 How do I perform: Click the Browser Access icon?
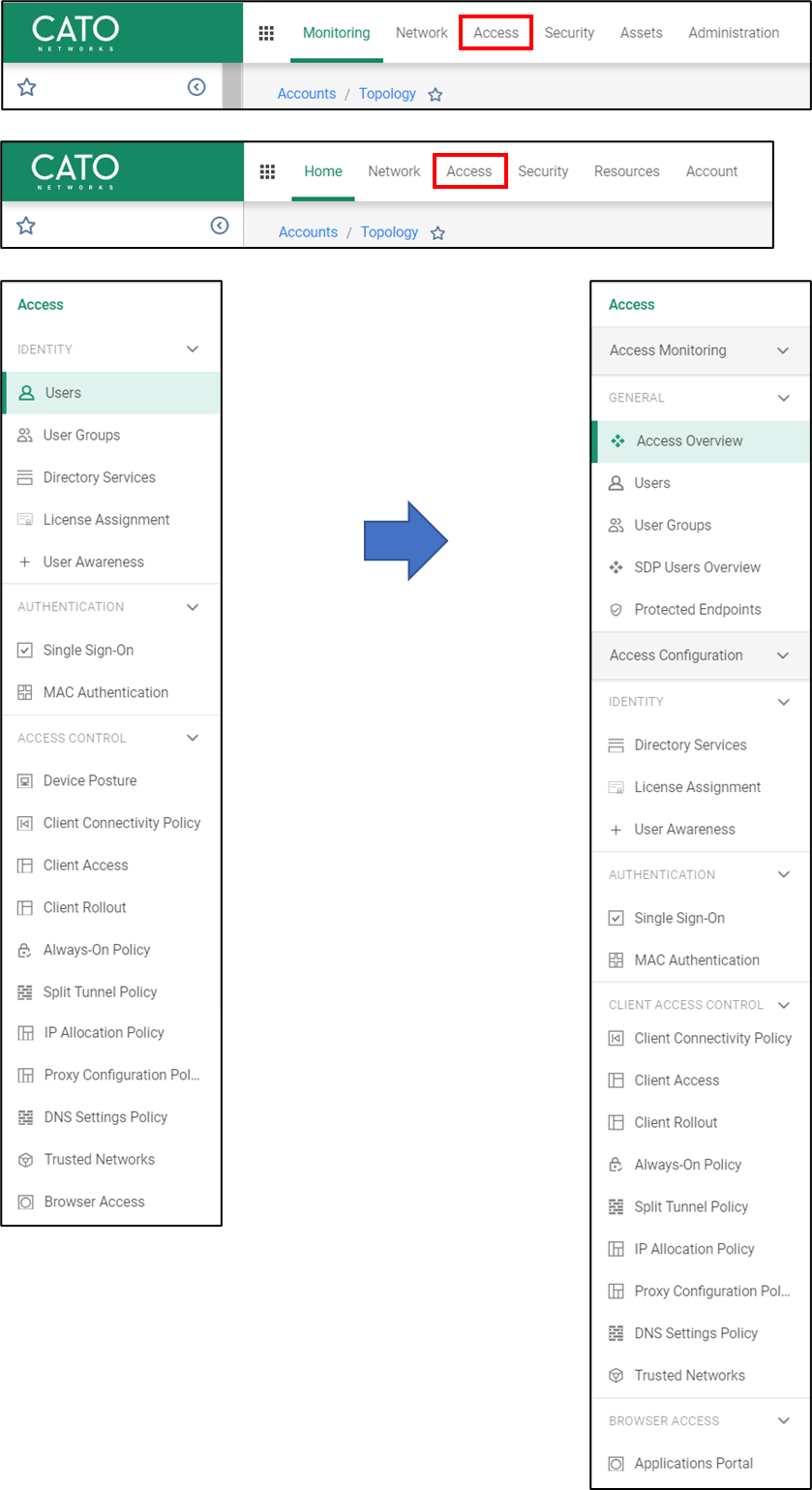click(25, 1202)
